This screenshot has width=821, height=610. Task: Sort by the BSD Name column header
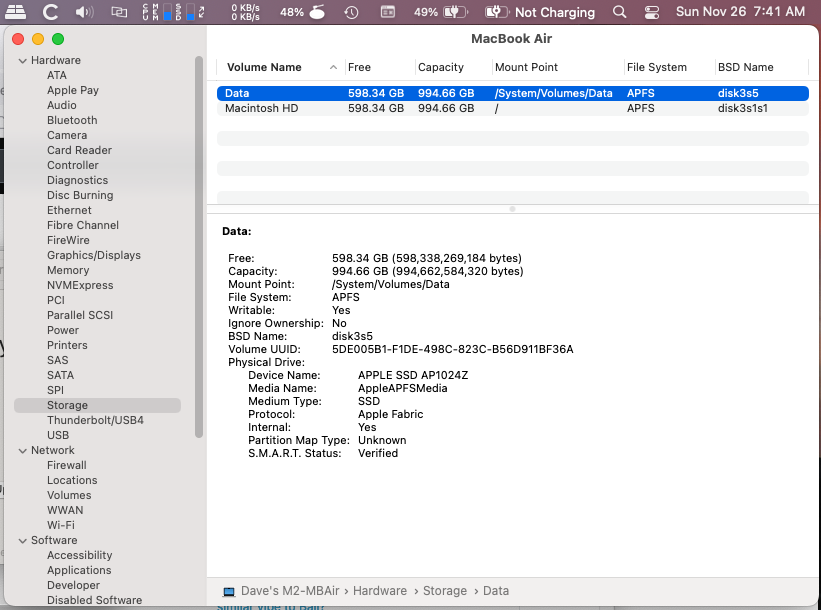(x=762, y=67)
